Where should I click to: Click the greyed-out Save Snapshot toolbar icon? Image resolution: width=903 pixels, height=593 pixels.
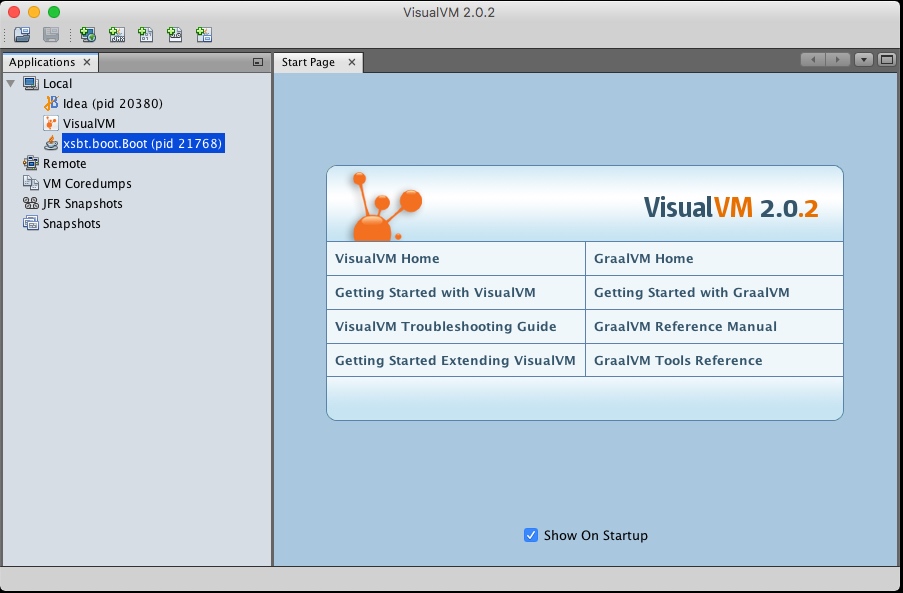pos(51,35)
